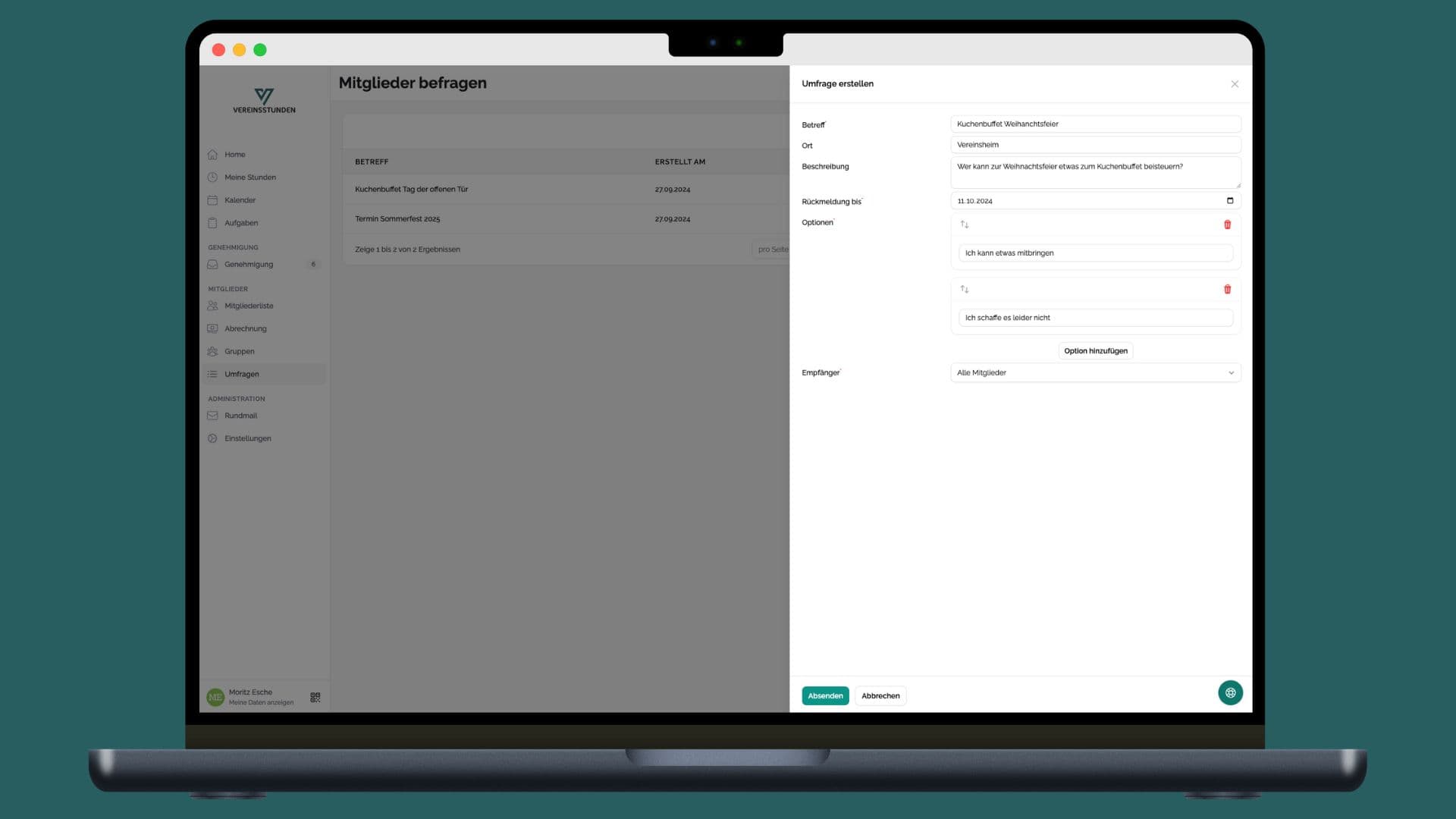Click Abbrechen to cancel the form
The height and width of the screenshot is (819, 1456).
tap(880, 695)
